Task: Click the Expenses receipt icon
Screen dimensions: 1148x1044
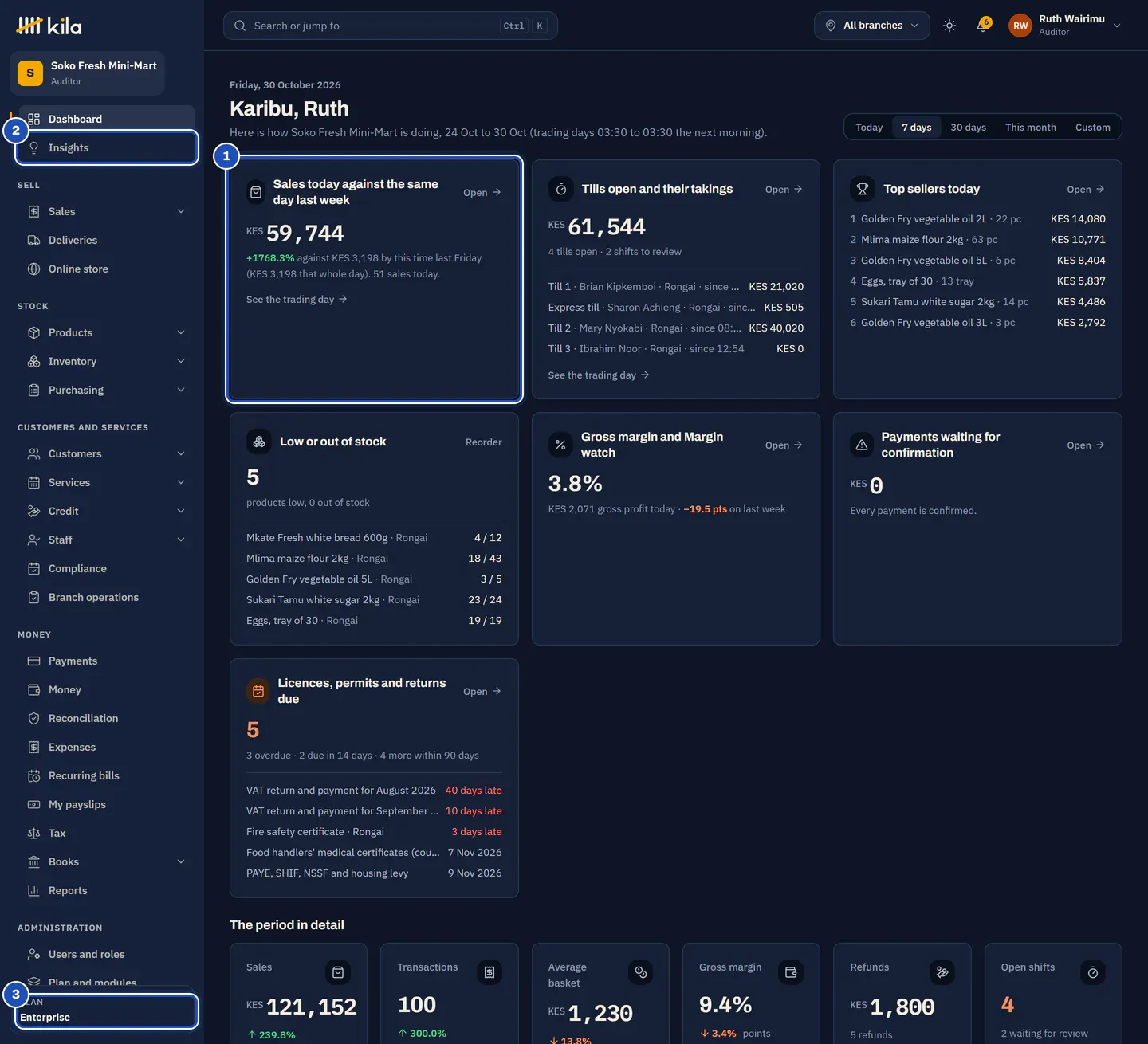Action: pos(33,747)
